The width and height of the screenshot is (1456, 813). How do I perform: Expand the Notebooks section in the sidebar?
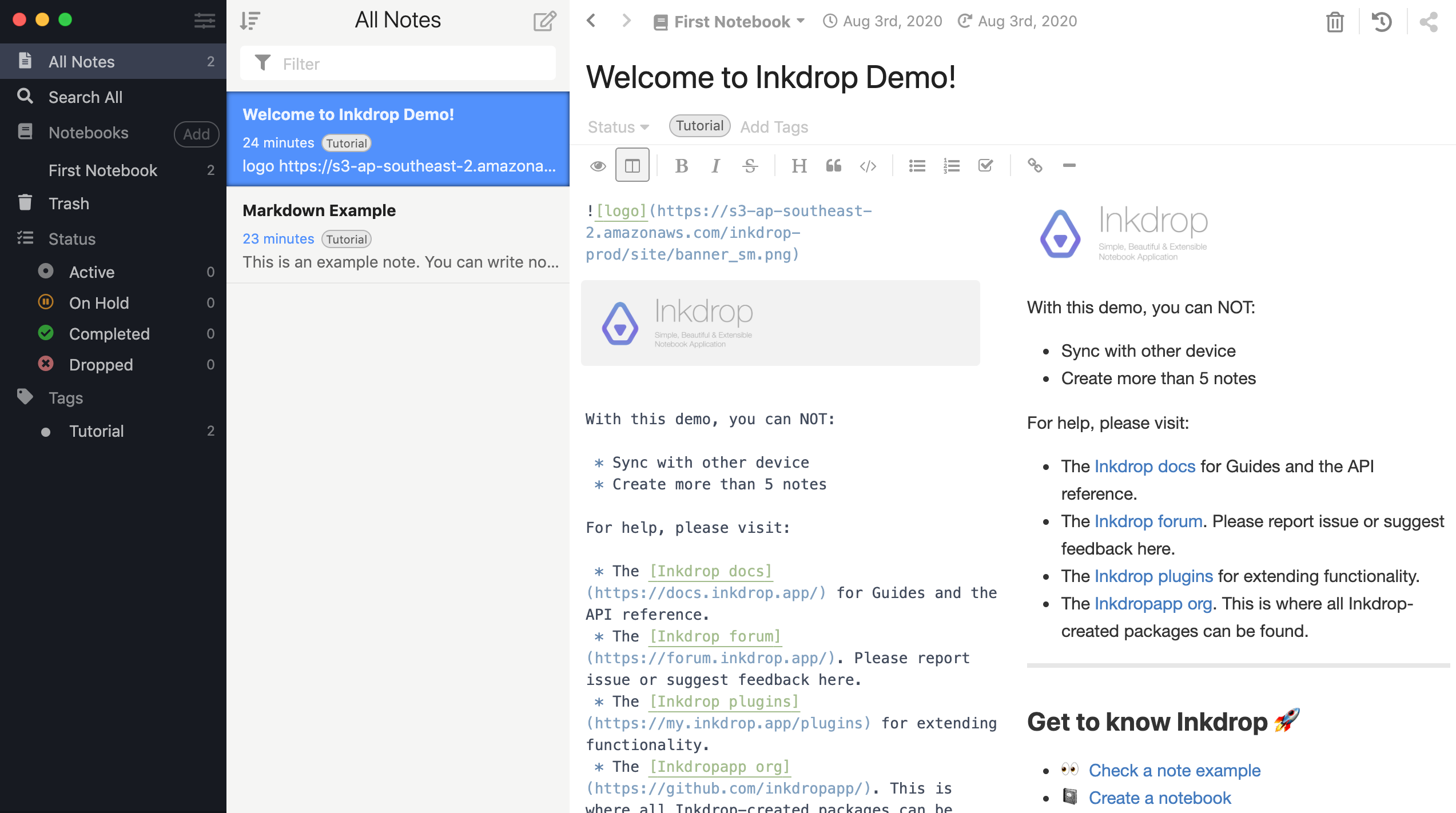coord(89,132)
